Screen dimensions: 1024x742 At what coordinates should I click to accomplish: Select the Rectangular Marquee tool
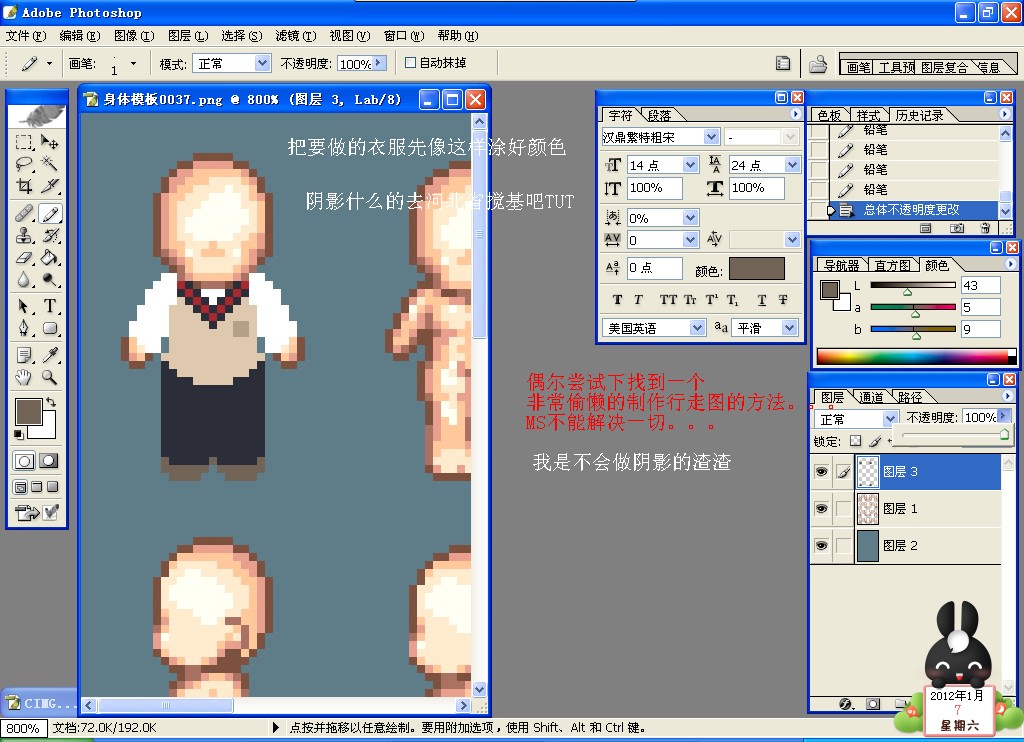tap(24, 142)
